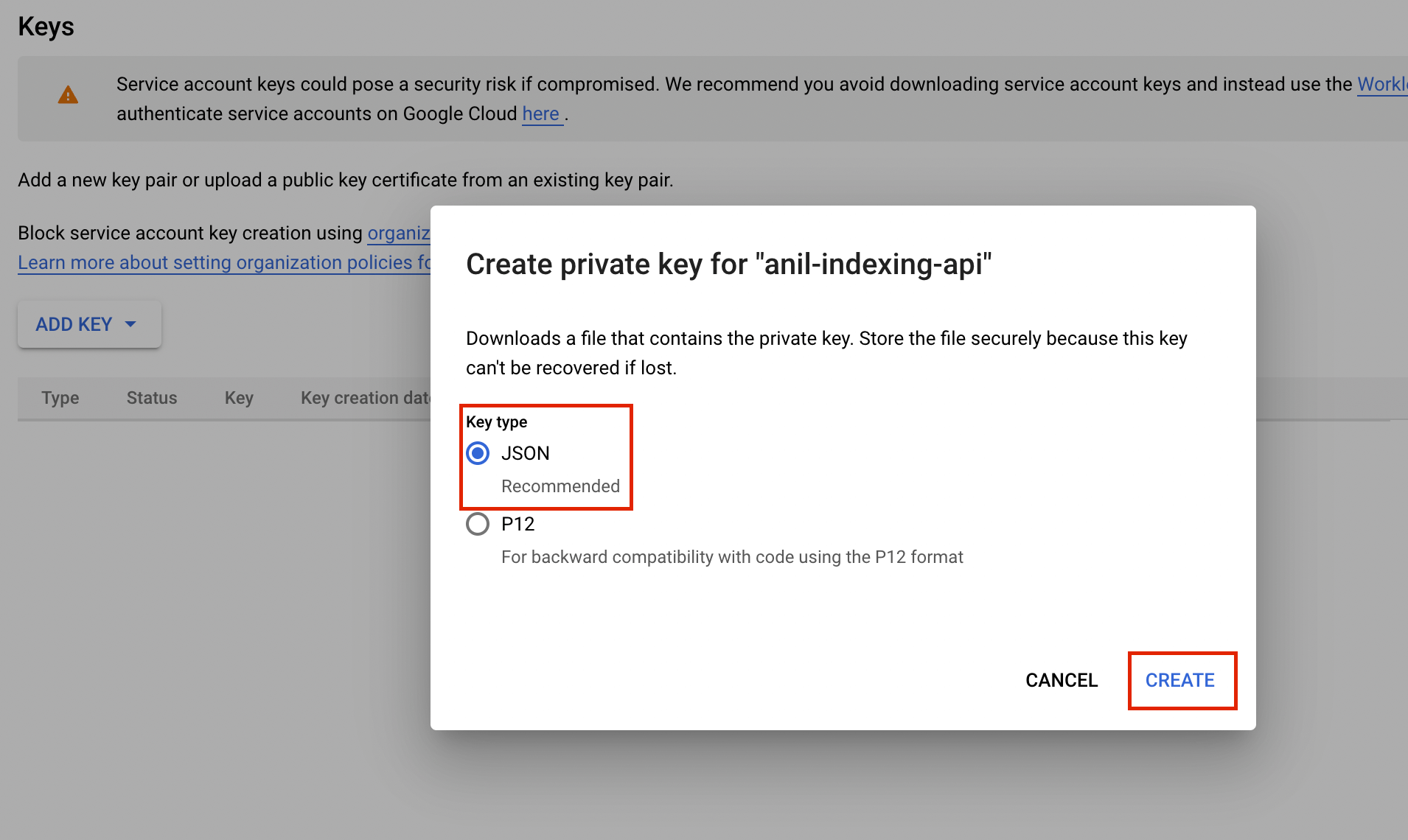Select the JSON key type radio button
The image size is (1408, 840).
pos(478,453)
